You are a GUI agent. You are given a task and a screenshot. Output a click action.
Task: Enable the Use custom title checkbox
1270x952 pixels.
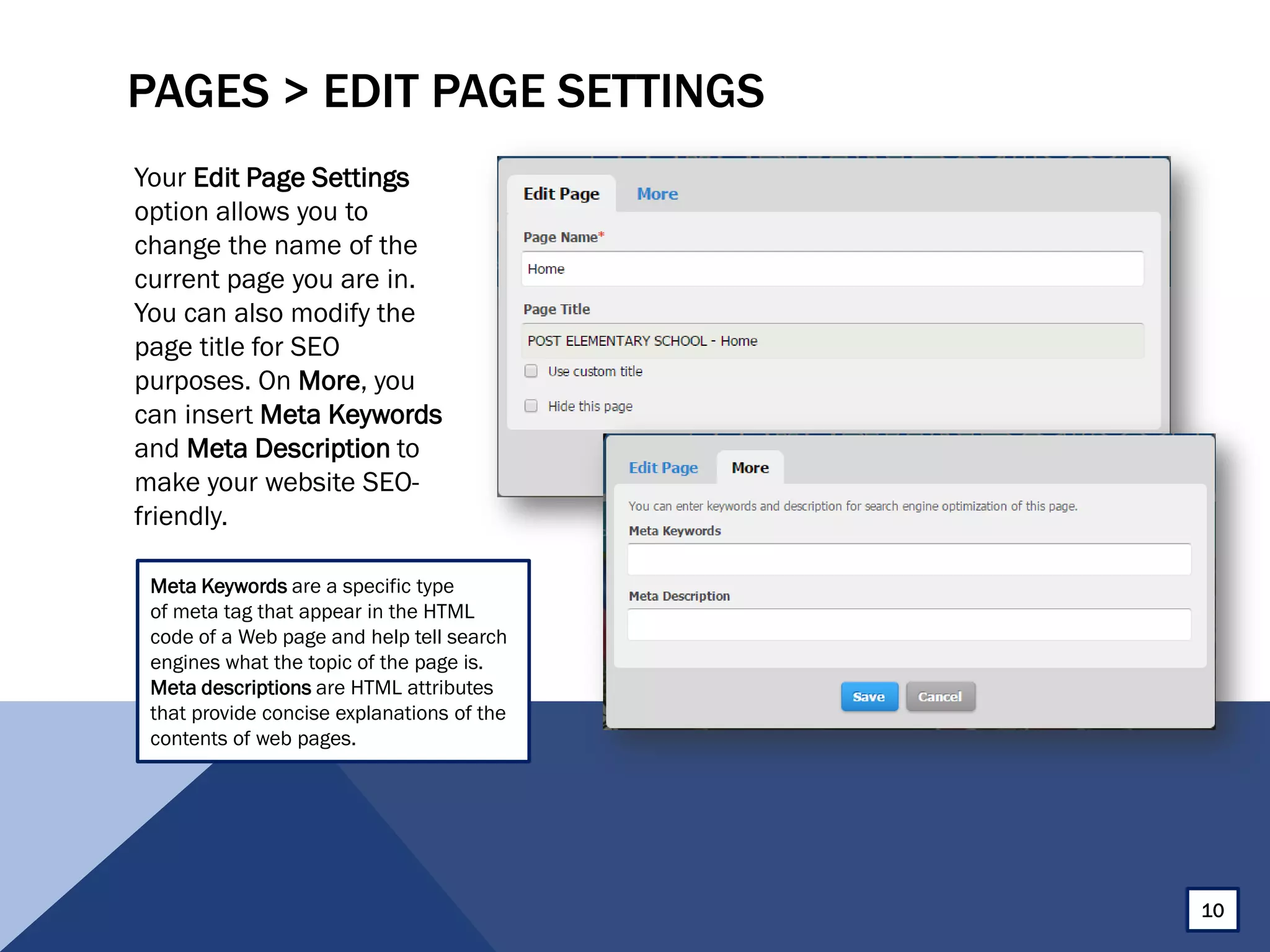click(531, 371)
